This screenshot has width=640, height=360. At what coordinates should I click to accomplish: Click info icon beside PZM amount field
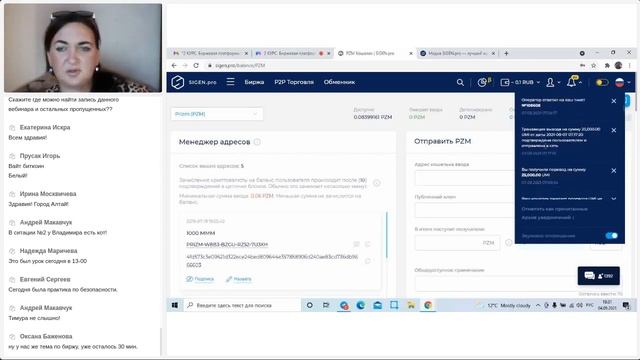coord(509,242)
